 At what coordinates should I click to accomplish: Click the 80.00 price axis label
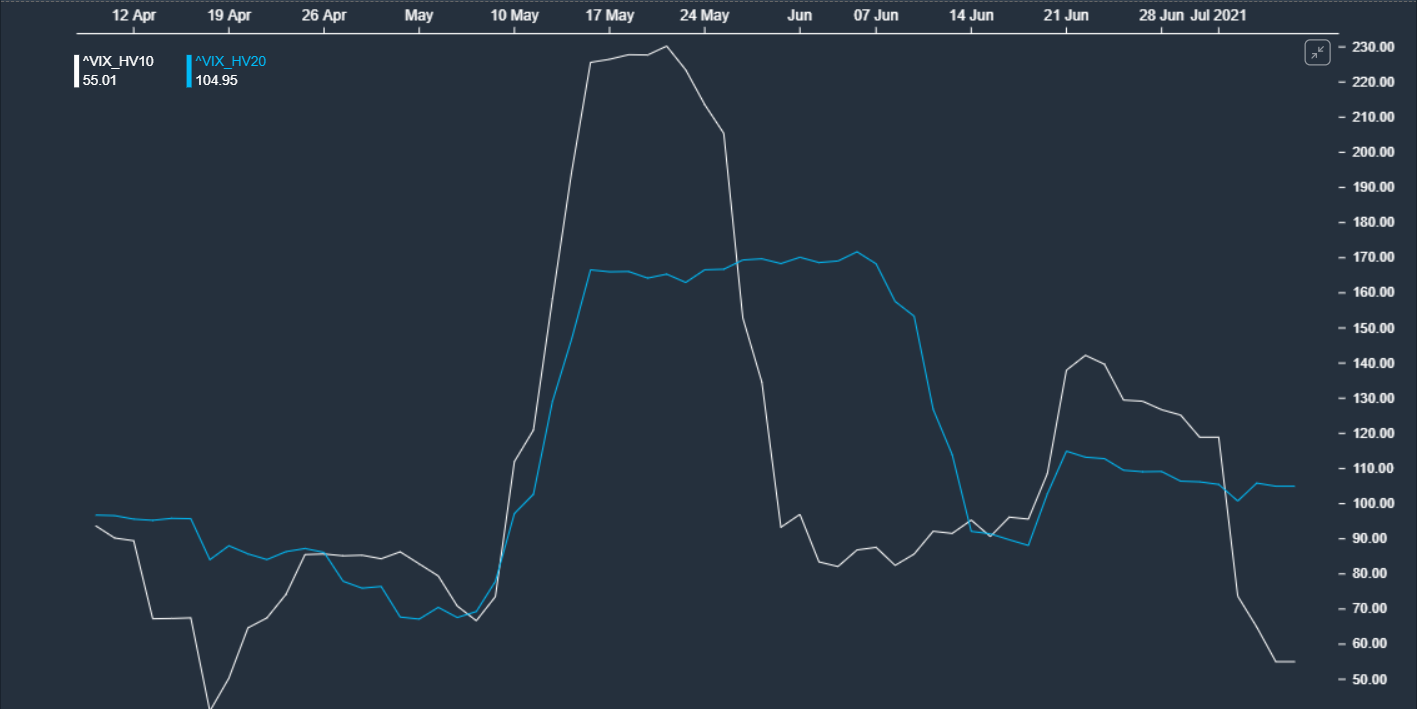[1370, 573]
